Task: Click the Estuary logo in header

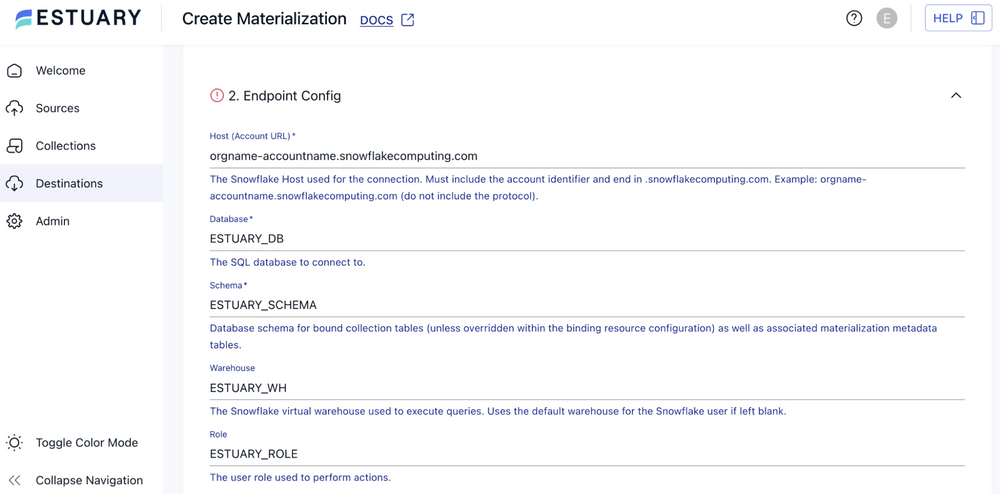Action: pos(78,19)
